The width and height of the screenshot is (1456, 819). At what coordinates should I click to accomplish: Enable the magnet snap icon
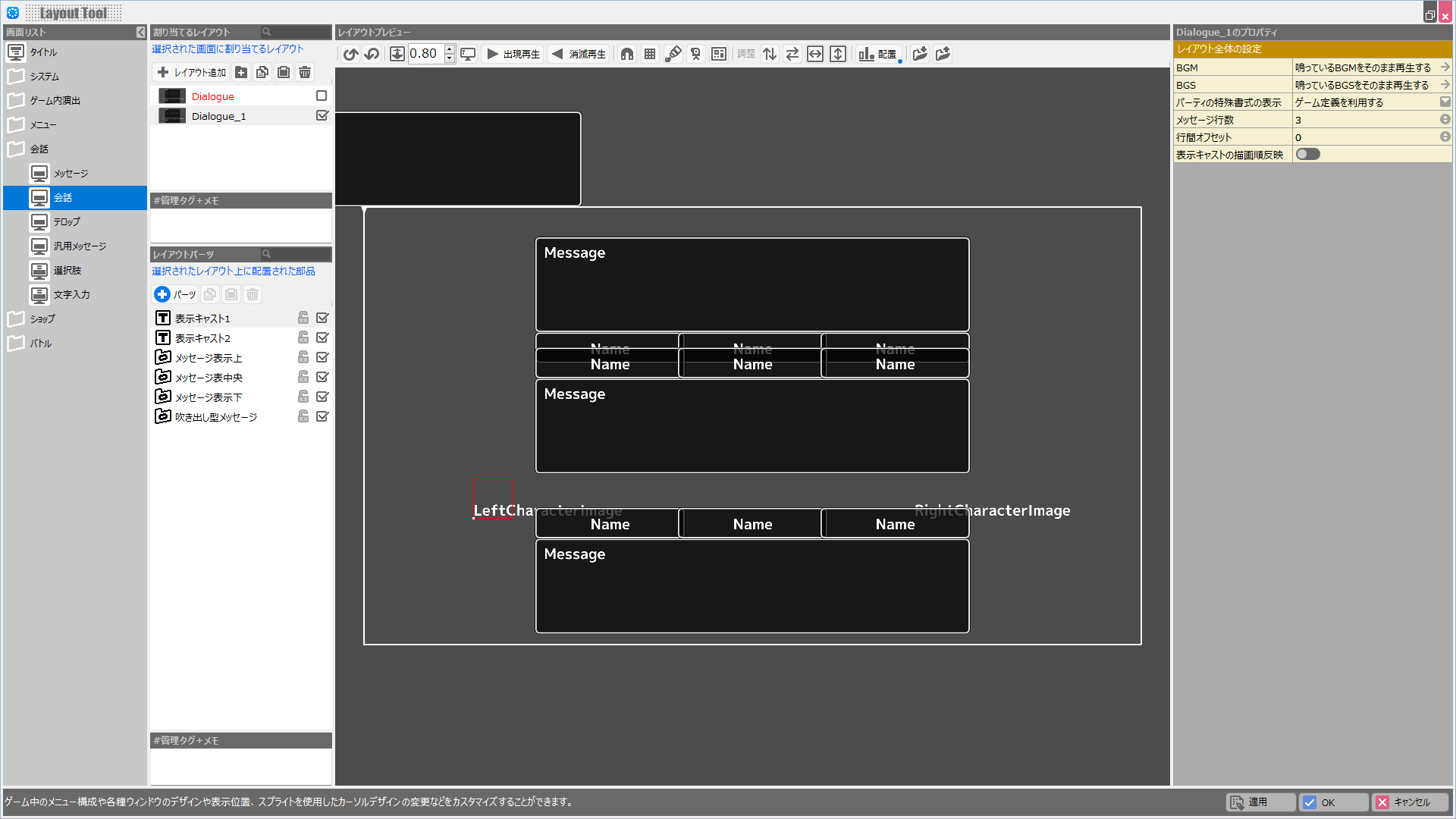[627, 54]
